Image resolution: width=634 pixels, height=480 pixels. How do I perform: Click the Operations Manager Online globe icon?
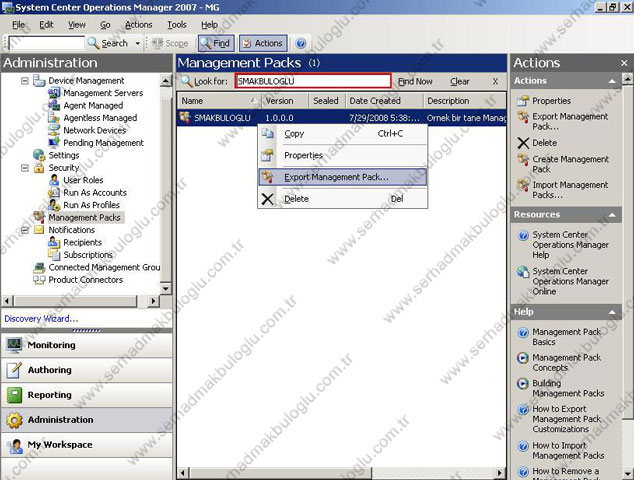[x=523, y=271]
